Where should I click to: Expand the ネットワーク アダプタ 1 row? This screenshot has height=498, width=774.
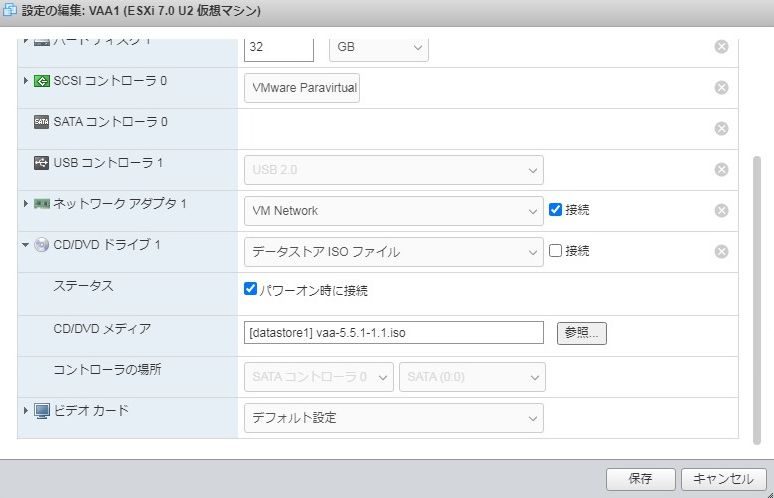[26, 203]
